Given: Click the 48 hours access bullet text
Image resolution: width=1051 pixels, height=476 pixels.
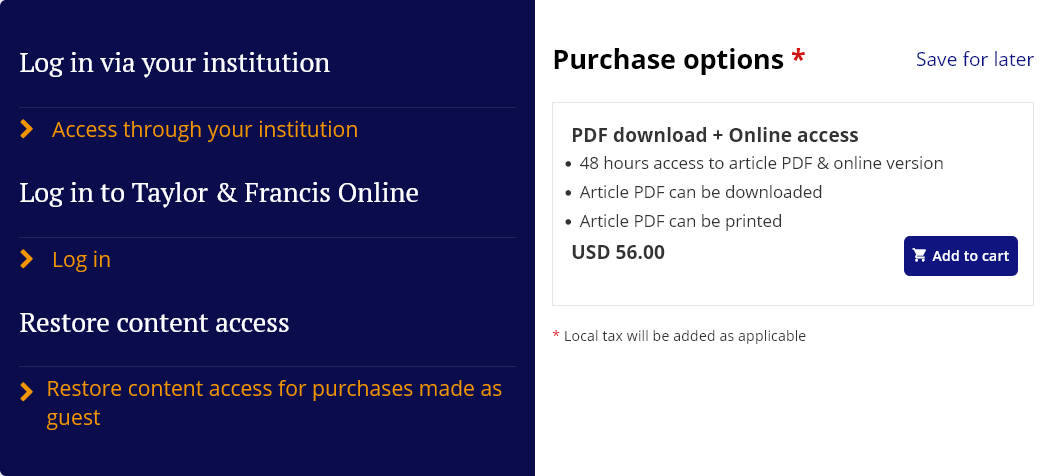Looking at the screenshot, I should point(761,163).
